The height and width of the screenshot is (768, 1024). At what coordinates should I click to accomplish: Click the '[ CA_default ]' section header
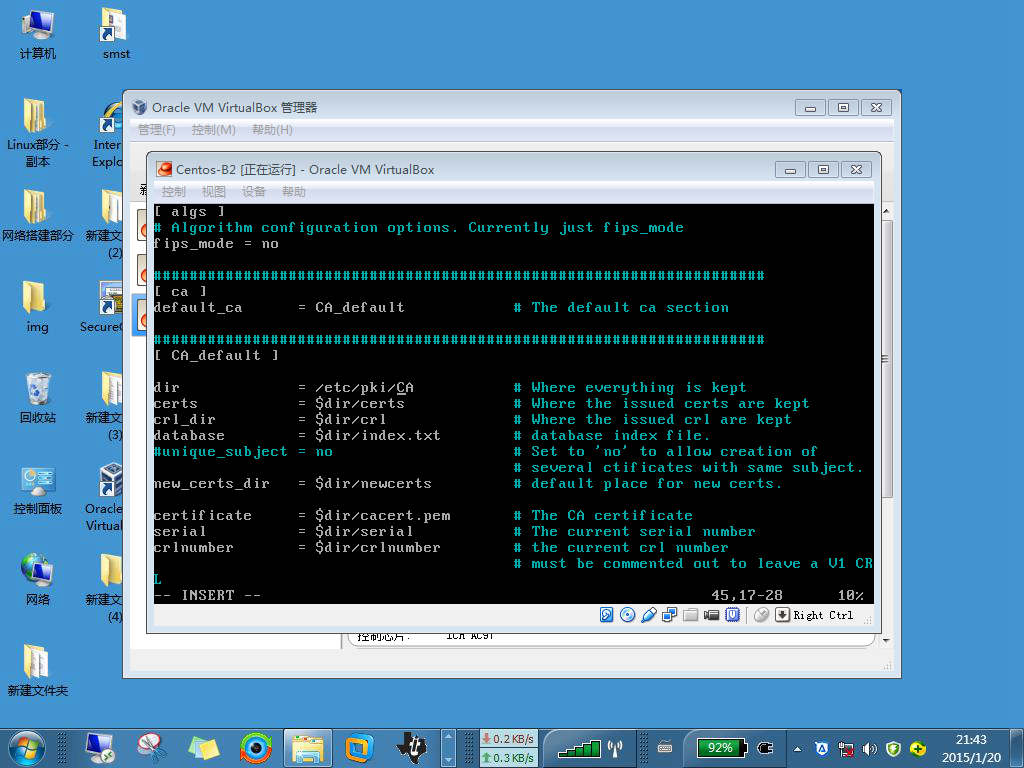pyautogui.click(x=216, y=355)
